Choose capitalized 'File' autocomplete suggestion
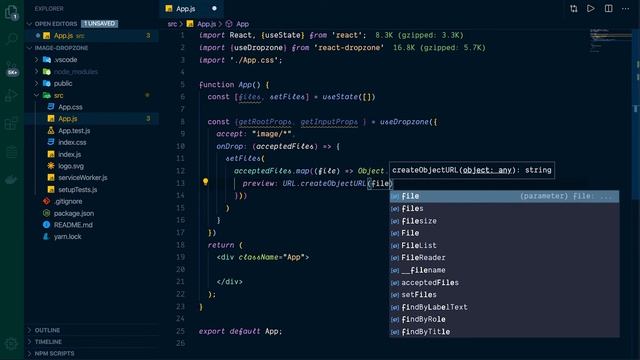Viewport: 640px width, 360px height. (x=504, y=233)
